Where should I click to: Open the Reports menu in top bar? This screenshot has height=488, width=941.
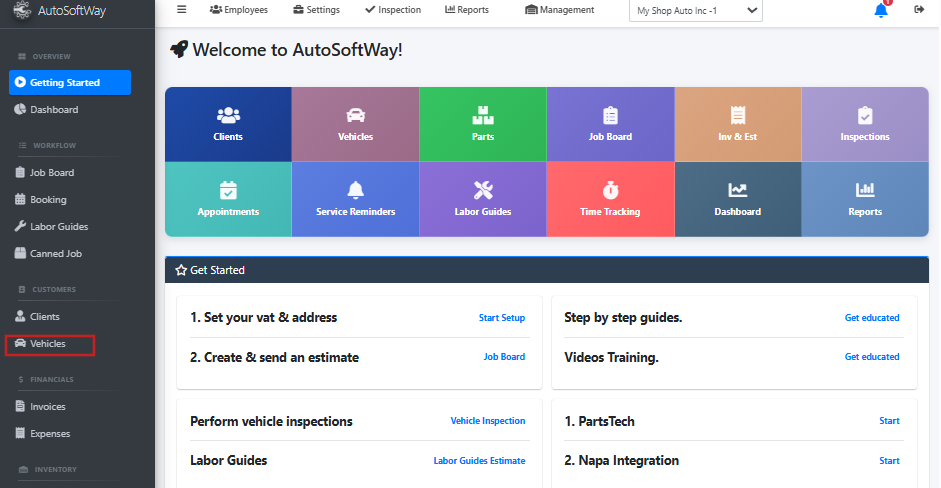point(467,10)
